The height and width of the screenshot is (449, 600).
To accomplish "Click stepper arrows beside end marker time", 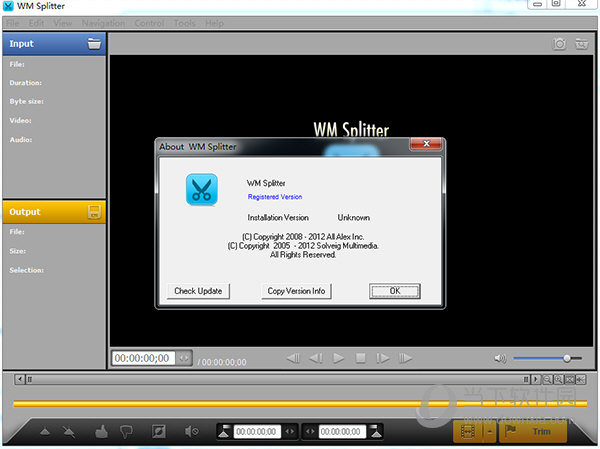I will coord(310,431).
